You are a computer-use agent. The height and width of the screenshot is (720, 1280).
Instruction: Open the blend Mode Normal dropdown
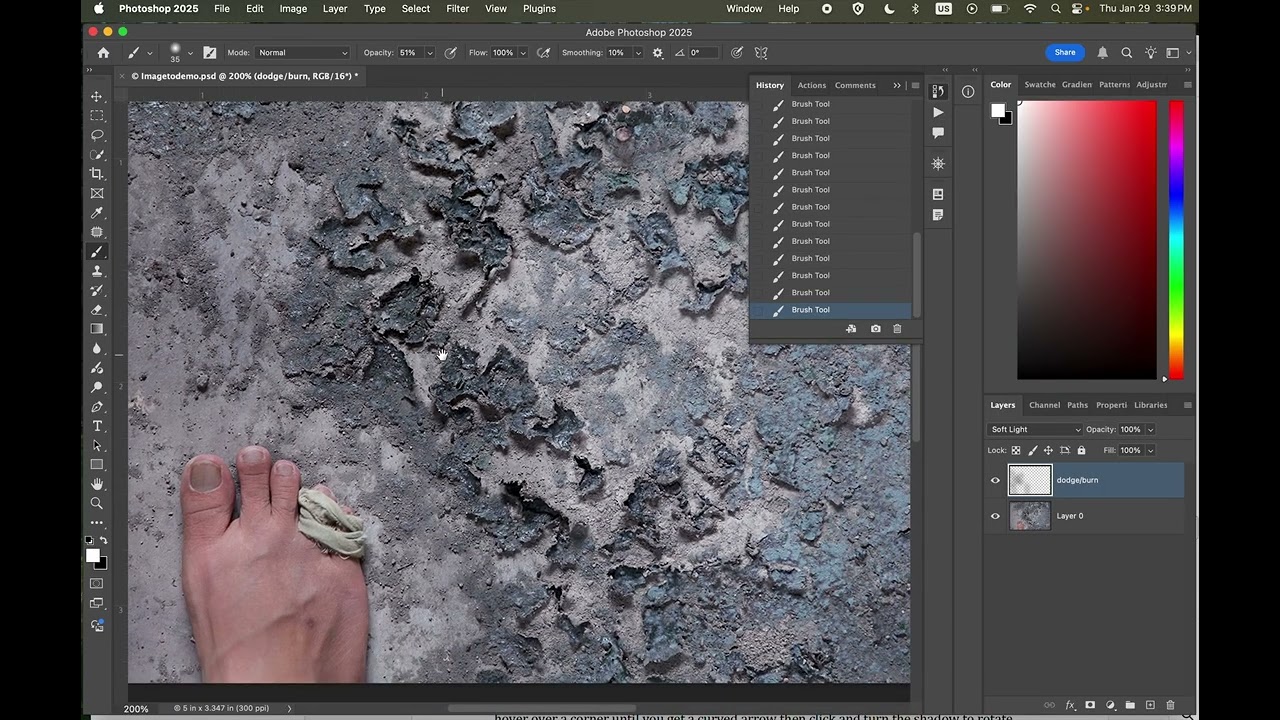(x=302, y=53)
